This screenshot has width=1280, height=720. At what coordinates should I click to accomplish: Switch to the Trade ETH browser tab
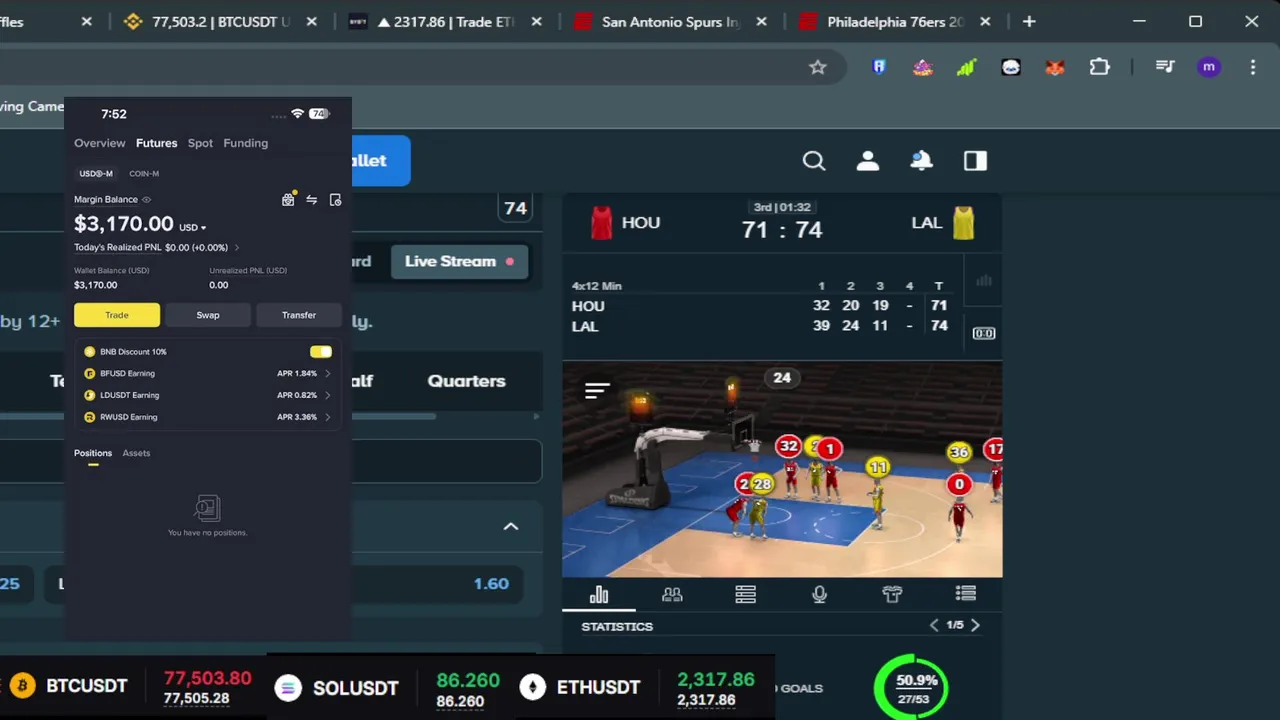click(x=446, y=21)
